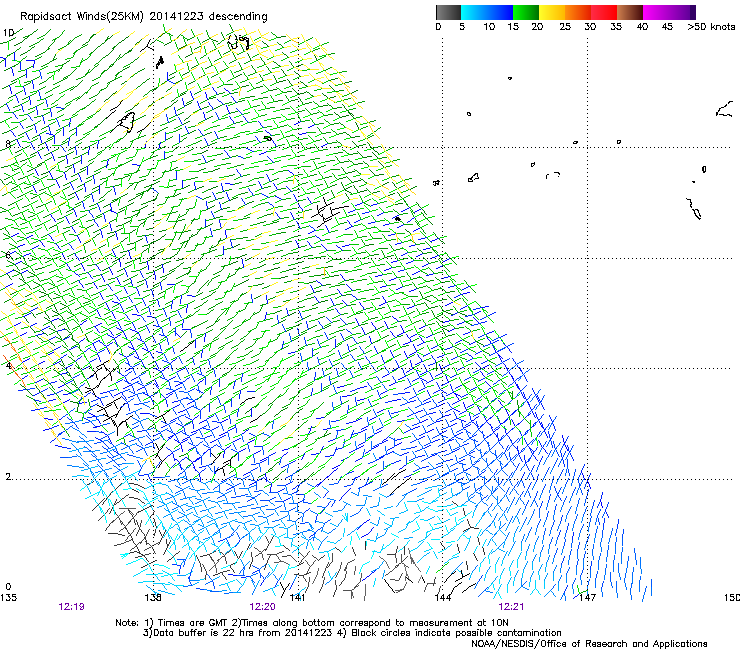The image size is (740, 650).
Task: Select the 'Data buffer is 22 hrs' note line
Action: coord(352,633)
